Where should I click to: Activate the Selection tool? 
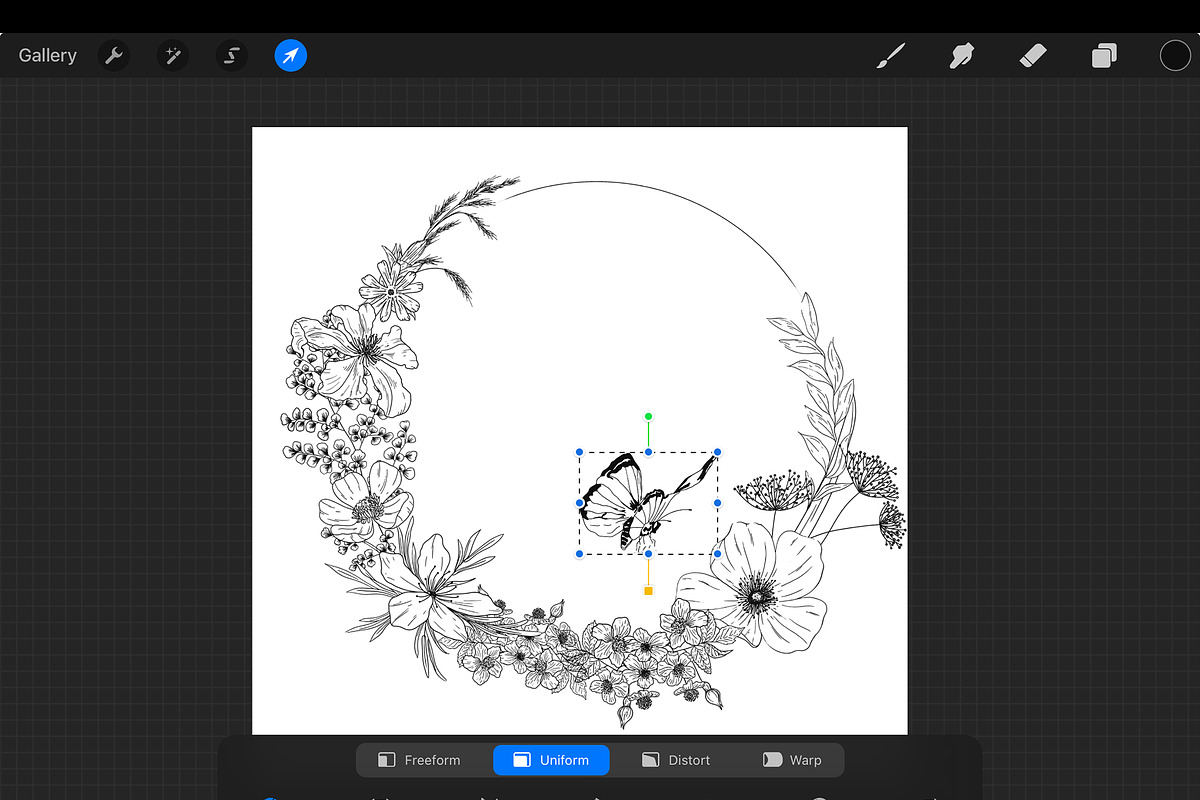click(232, 56)
